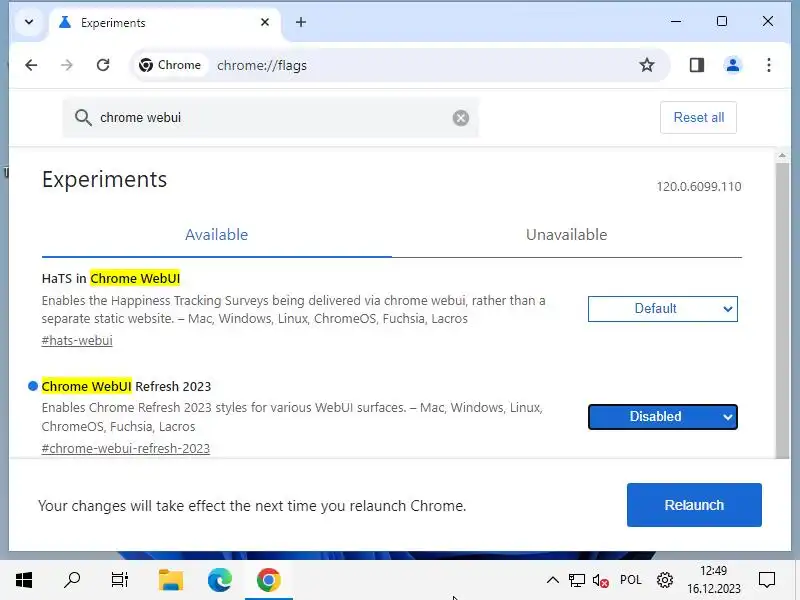Viewport: 800px width, 600px height.
Task: Open the WebUI Refresh 2023 Disabled dropdown
Action: tap(663, 417)
